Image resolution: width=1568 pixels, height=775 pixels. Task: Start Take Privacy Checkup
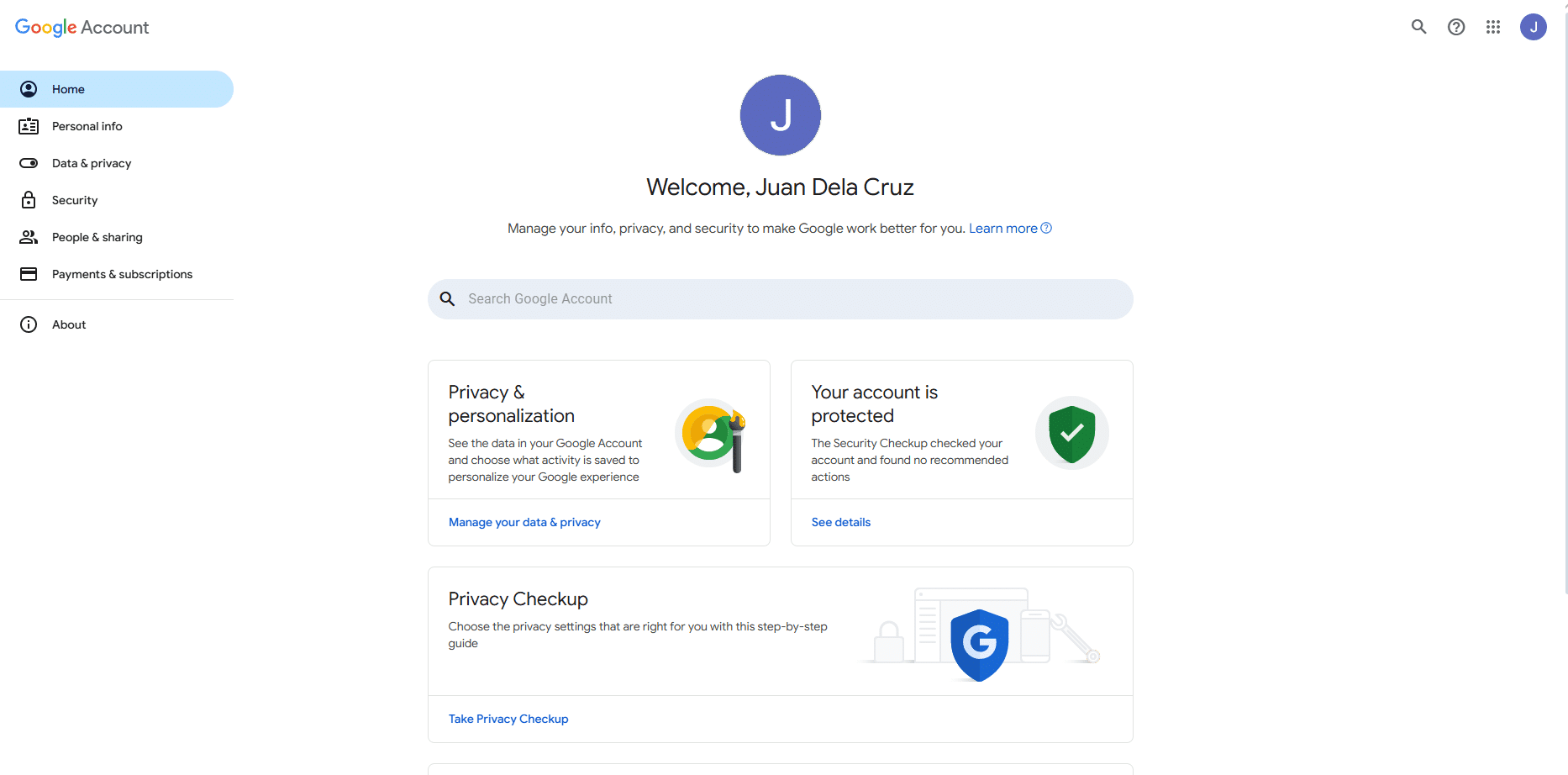pos(508,719)
